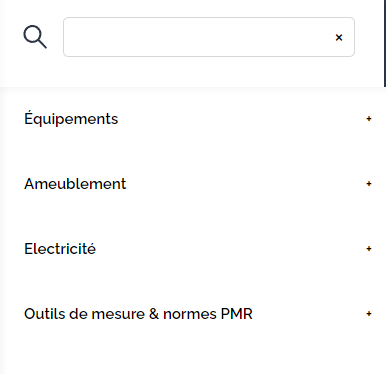The width and height of the screenshot is (386, 374).
Task: Focus the empty search input box
Action: [209, 37]
